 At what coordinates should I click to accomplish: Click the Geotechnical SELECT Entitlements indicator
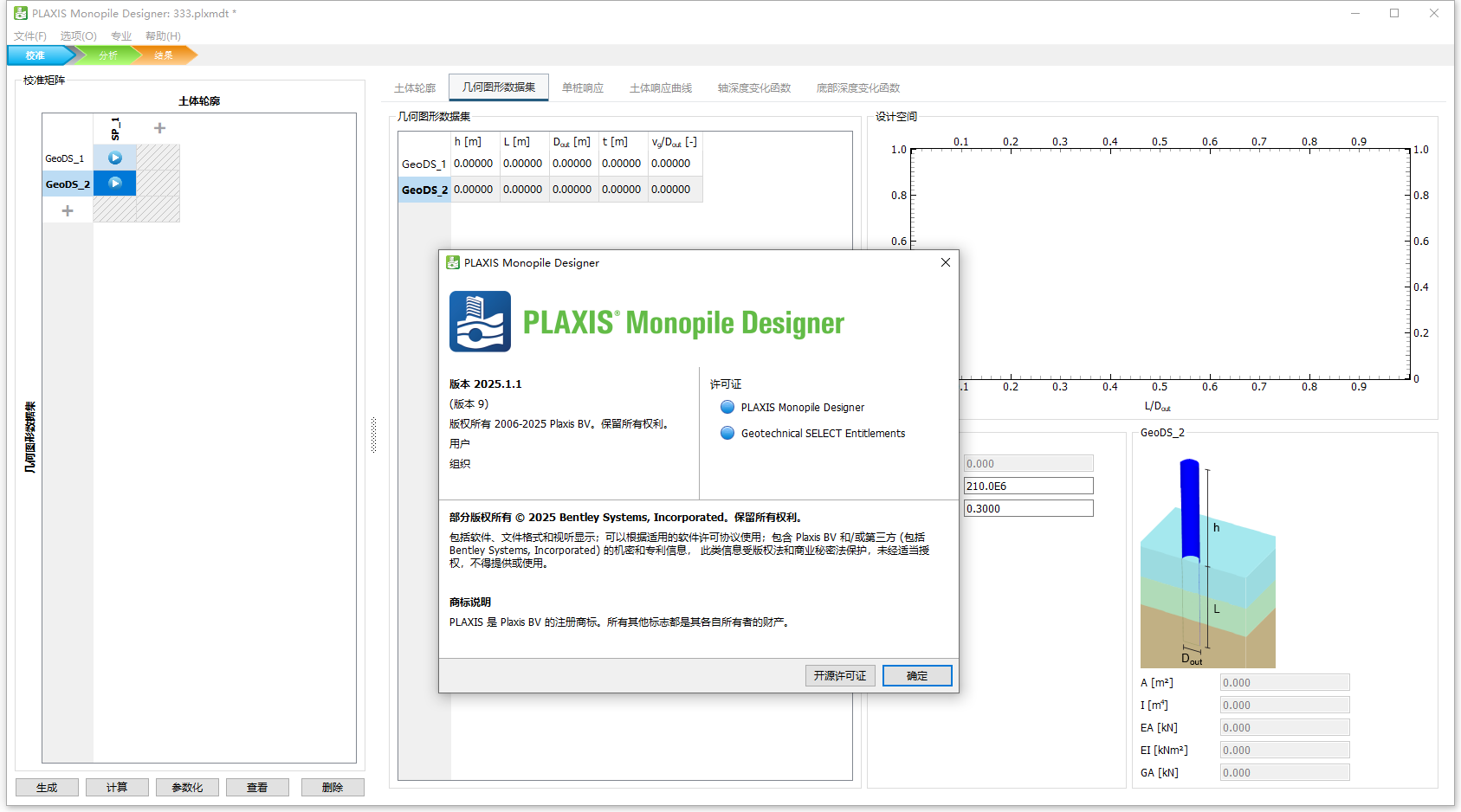click(x=727, y=433)
